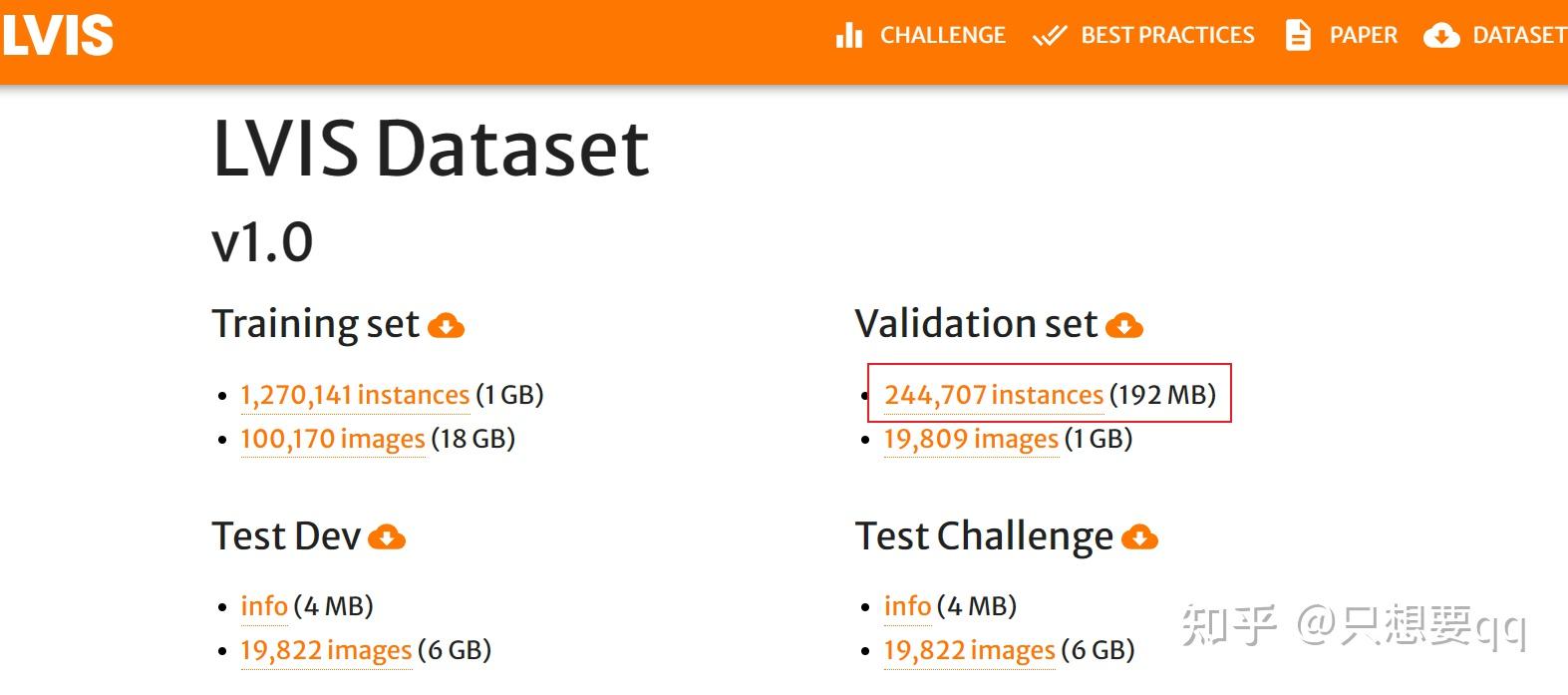
Task: Open the BEST PRACTICES menu item
Action: tap(1167, 36)
